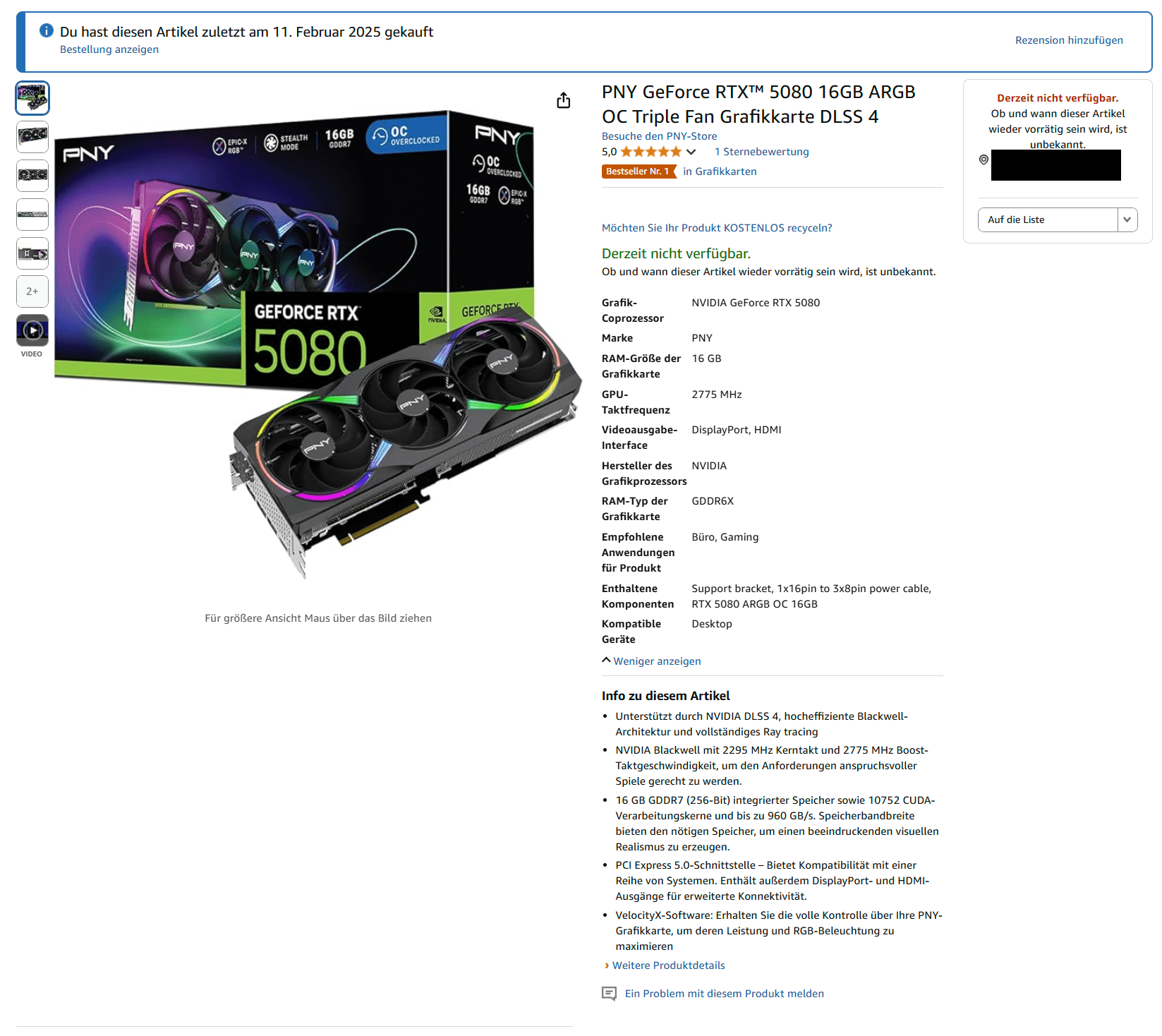1162x1036 pixels.
Task: Visit 'Besuche den PNY-Store' link
Action: click(659, 136)
